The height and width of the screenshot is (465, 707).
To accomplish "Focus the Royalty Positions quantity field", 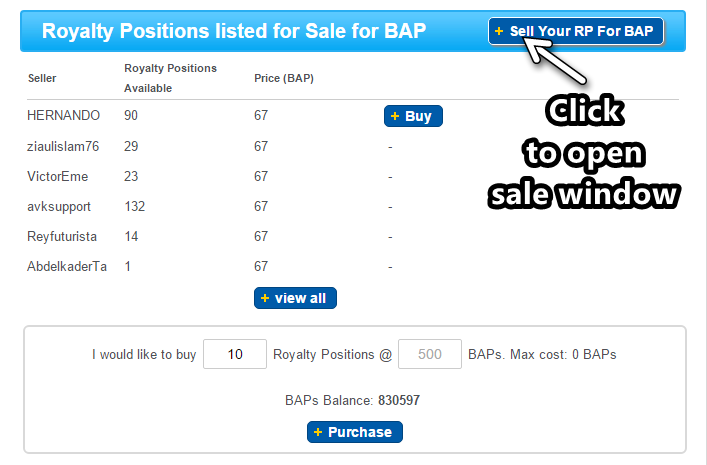I will coord(235,354).
